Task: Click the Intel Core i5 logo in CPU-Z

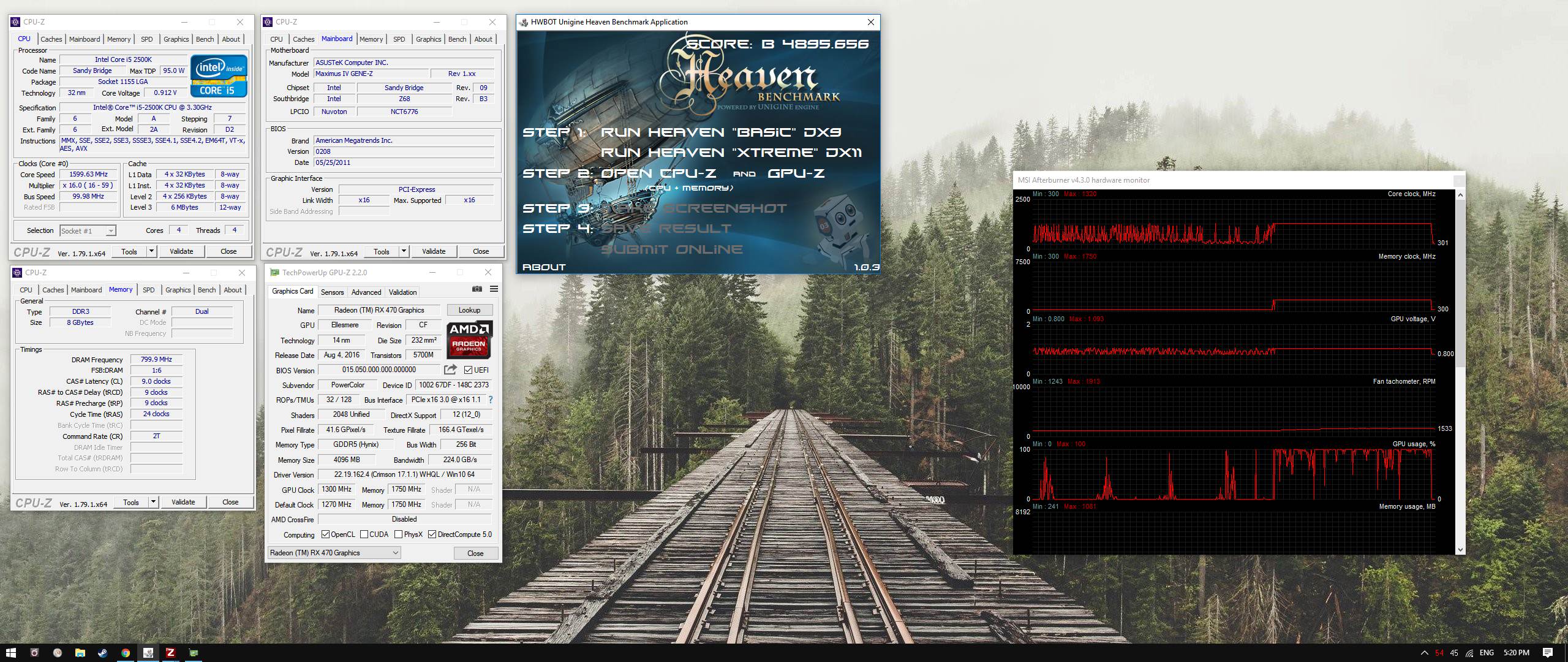Action: [219, 76]
